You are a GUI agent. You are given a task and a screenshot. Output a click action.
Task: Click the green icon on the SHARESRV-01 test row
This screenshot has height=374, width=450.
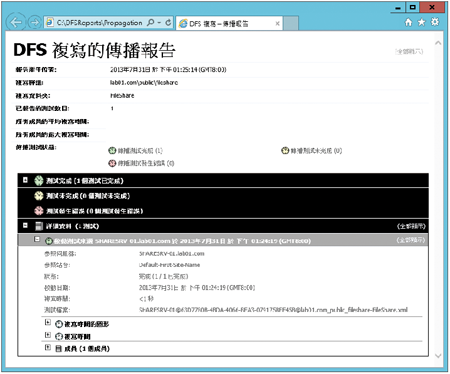[x=49, y=241]
